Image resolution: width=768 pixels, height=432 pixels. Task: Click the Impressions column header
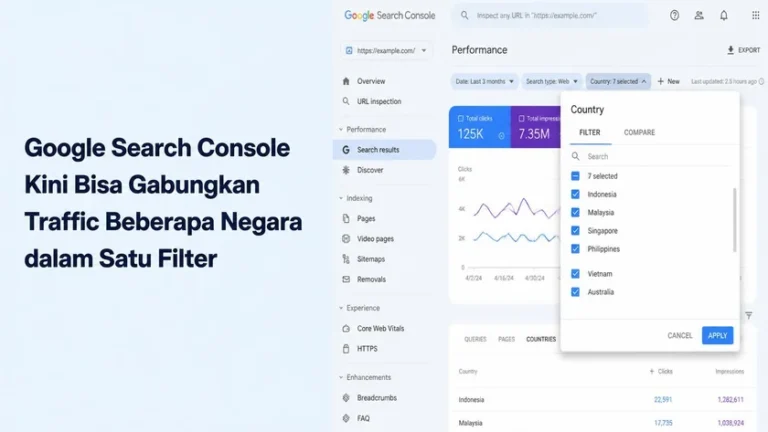(x=729, y=371)
